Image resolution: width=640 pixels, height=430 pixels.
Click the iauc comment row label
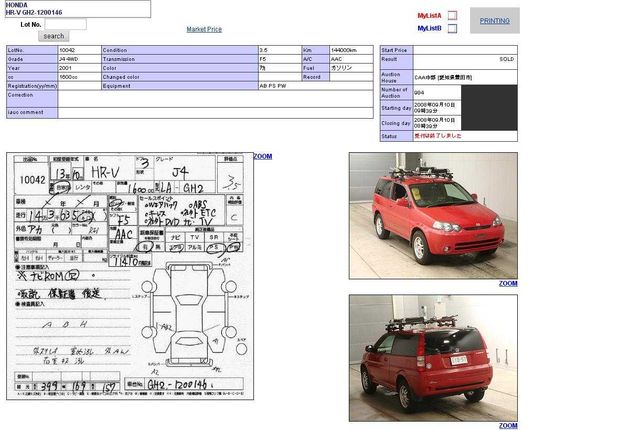tap(25, 112)
